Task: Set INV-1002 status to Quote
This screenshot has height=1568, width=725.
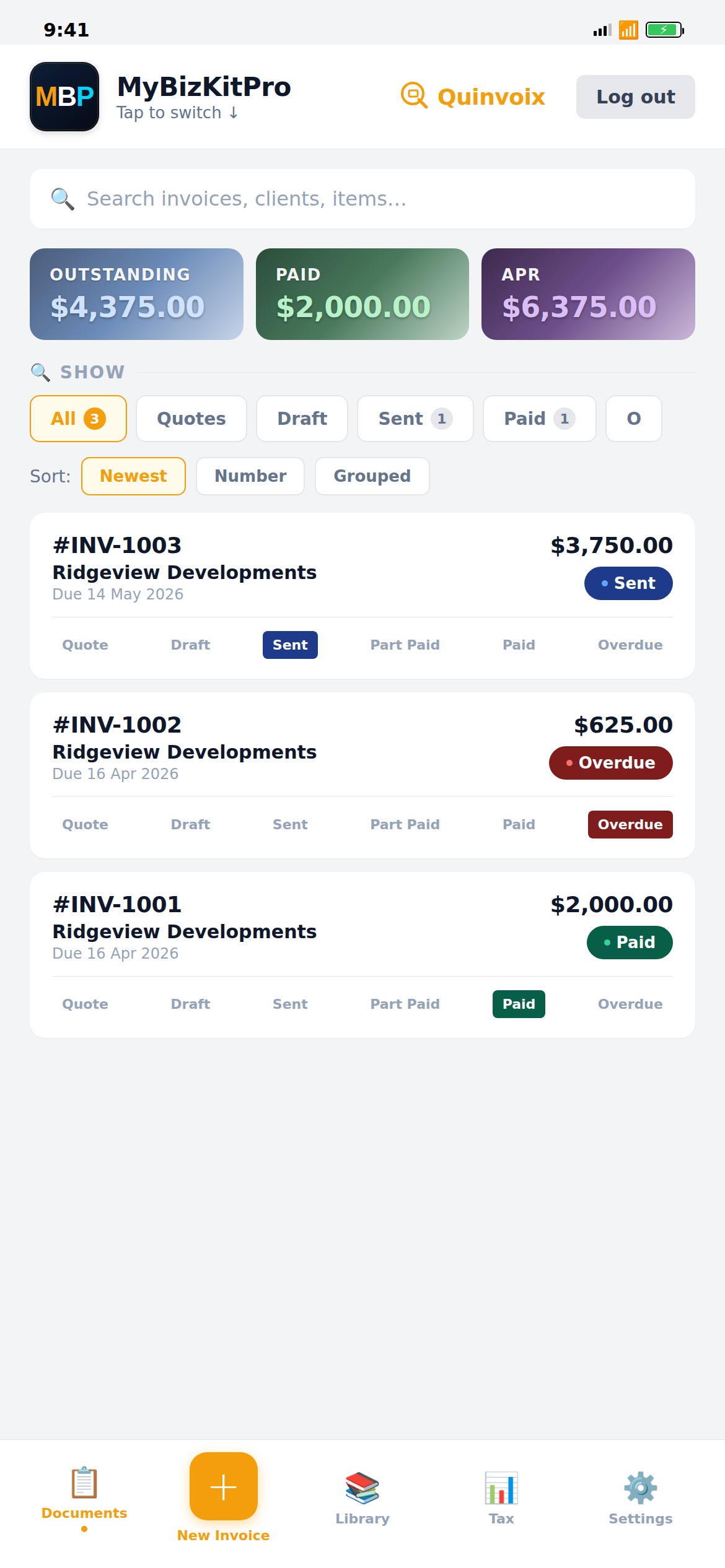Action: 85,825
